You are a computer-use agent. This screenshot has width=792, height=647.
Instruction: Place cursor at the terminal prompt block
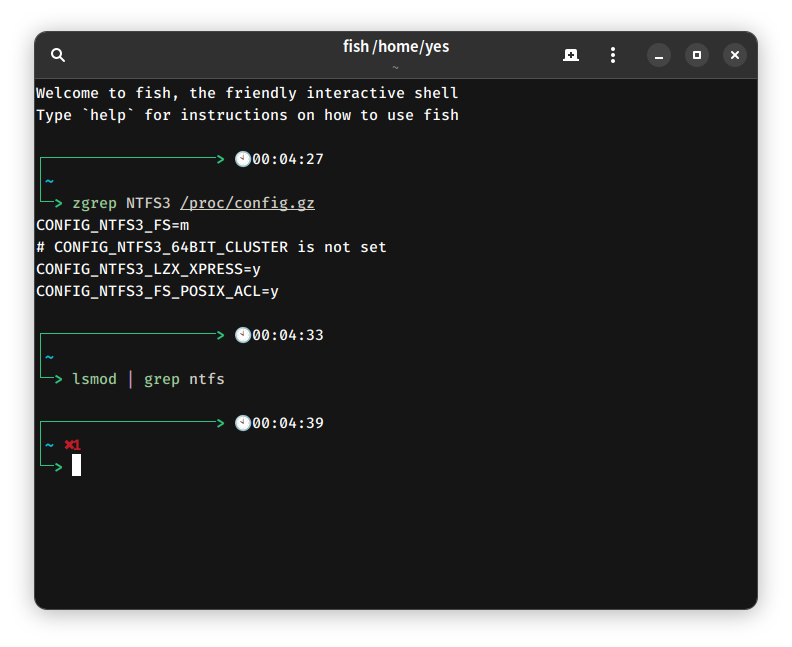click(76, 465)
